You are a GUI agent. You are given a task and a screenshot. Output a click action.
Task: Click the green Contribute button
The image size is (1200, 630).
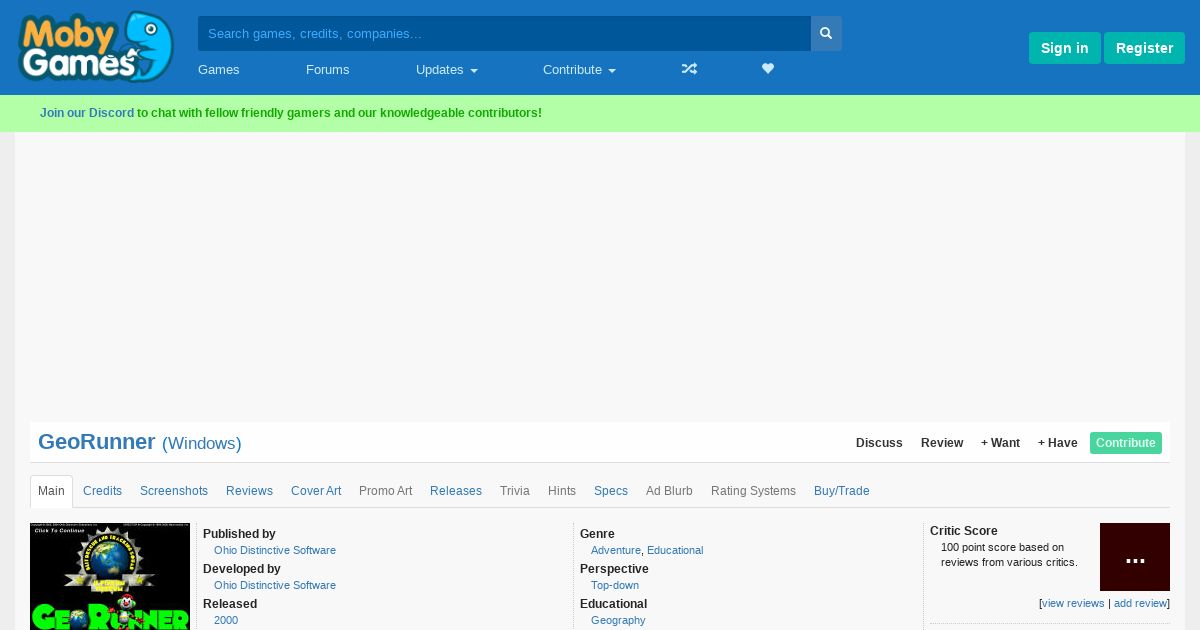(x=1126, y=443)
